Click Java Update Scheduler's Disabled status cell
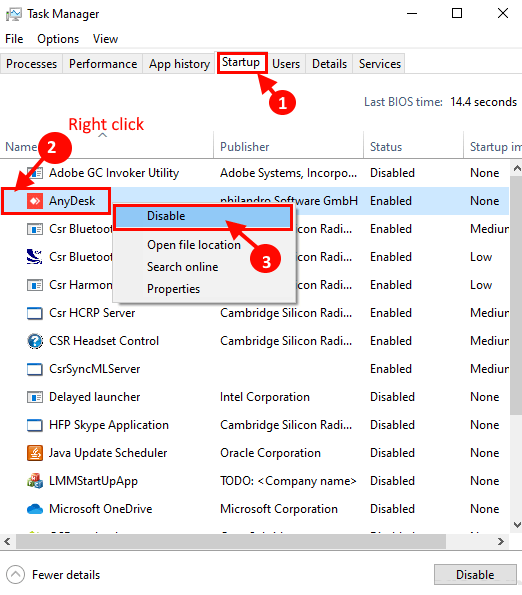This screenshot has height=595, width=522. pyautogui.click(x=392, y=453)
